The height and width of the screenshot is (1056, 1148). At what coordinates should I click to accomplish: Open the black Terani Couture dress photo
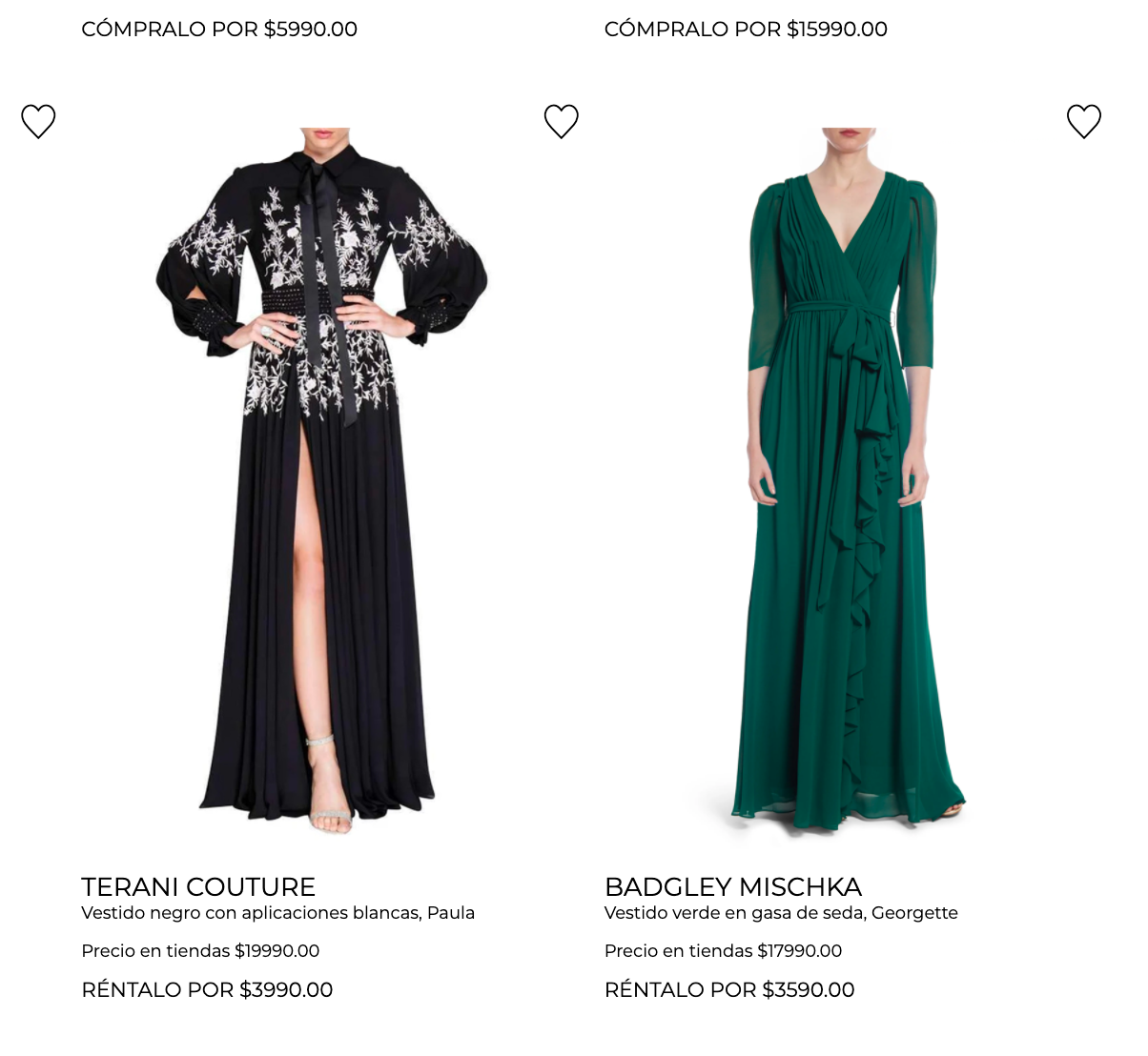321,477
